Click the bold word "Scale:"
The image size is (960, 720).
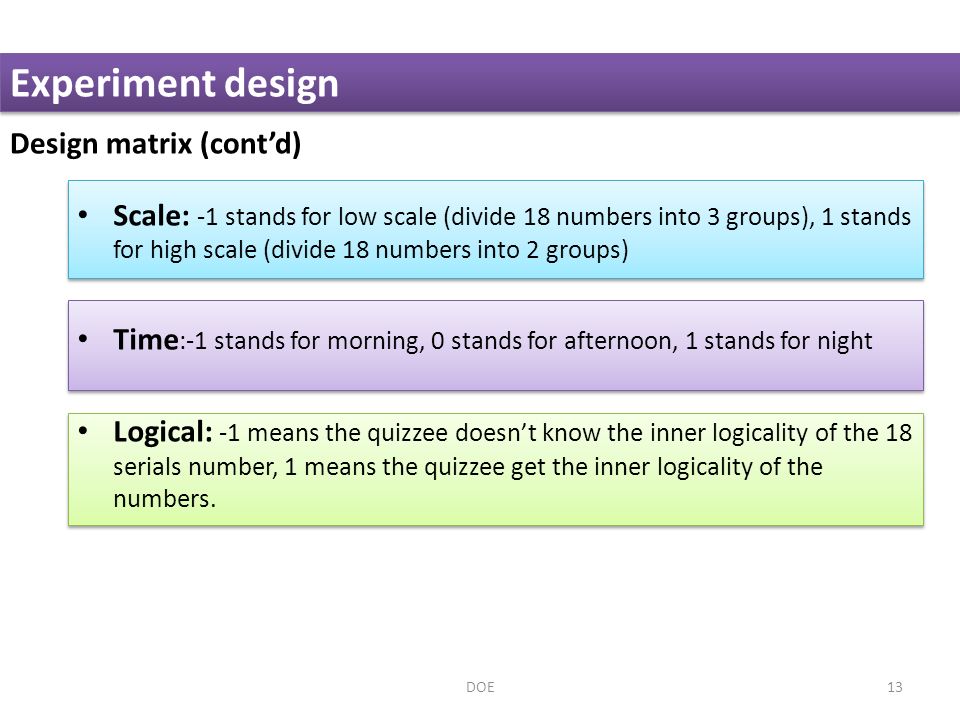(151, 216)
